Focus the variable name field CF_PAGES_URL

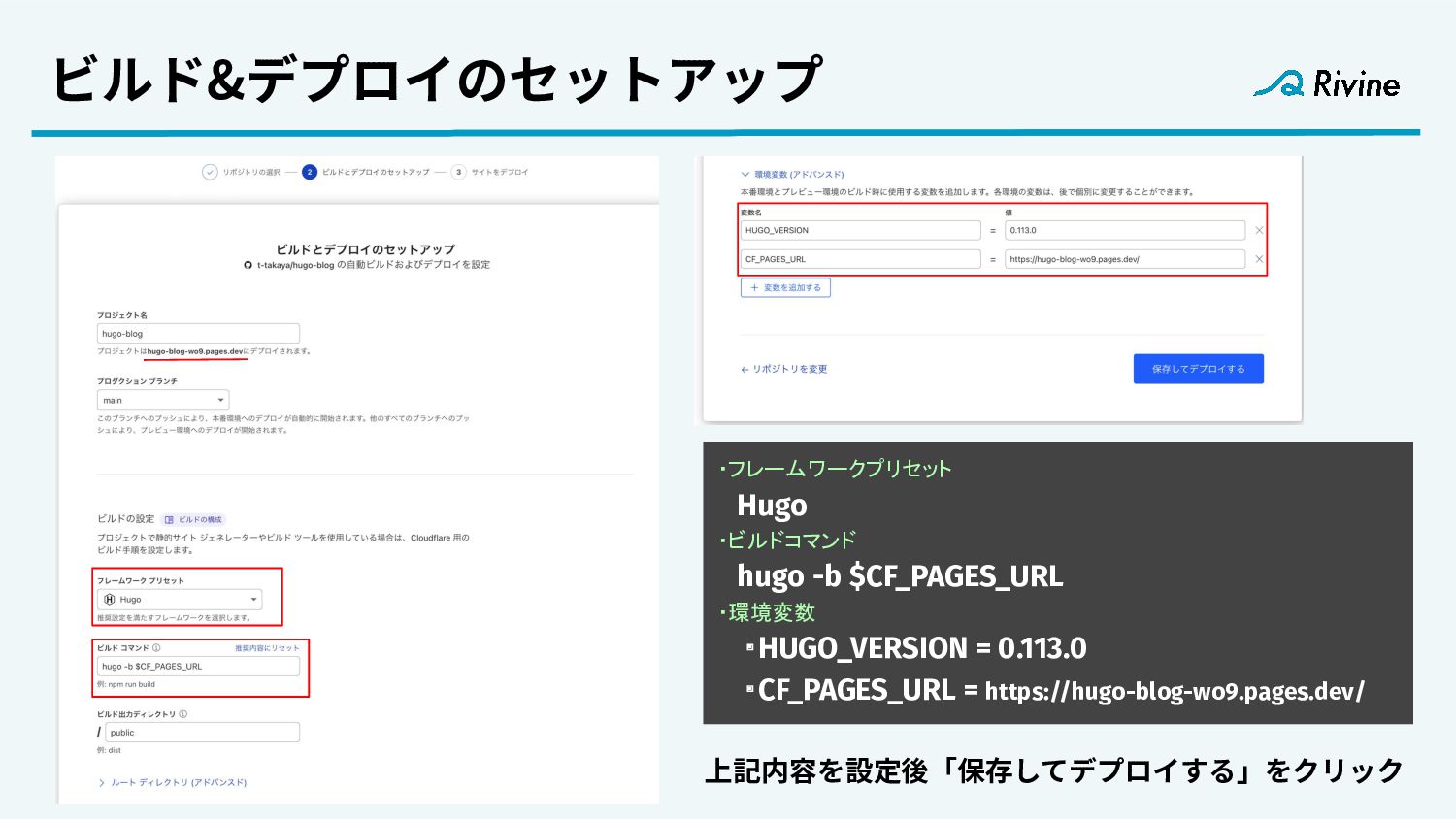tap(861, 259)
